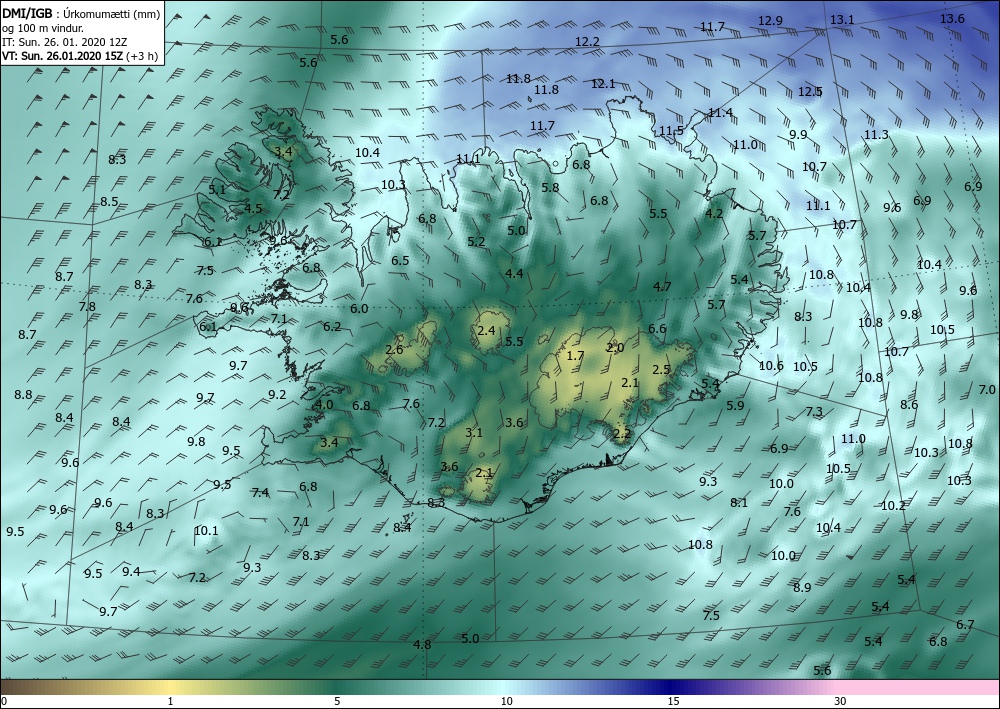
Task: Click the 8.1 value label
Action: coord(739,502)
